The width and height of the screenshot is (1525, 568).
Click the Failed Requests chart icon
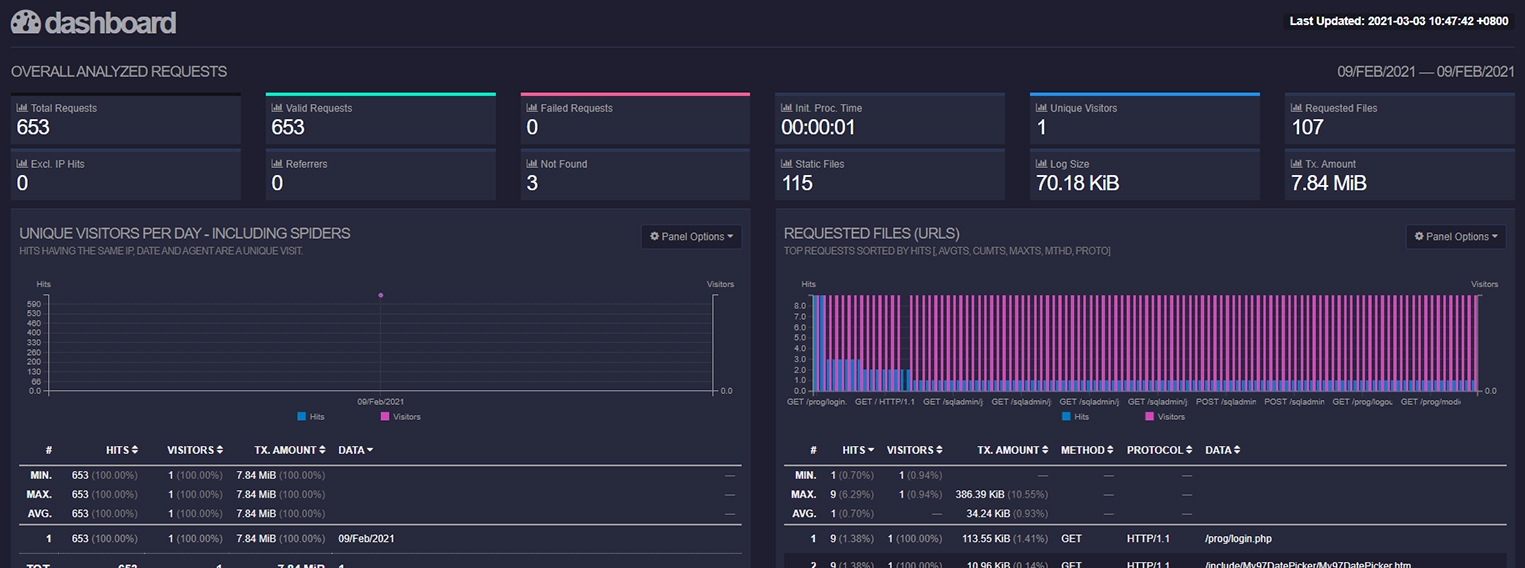click(532, 108)
